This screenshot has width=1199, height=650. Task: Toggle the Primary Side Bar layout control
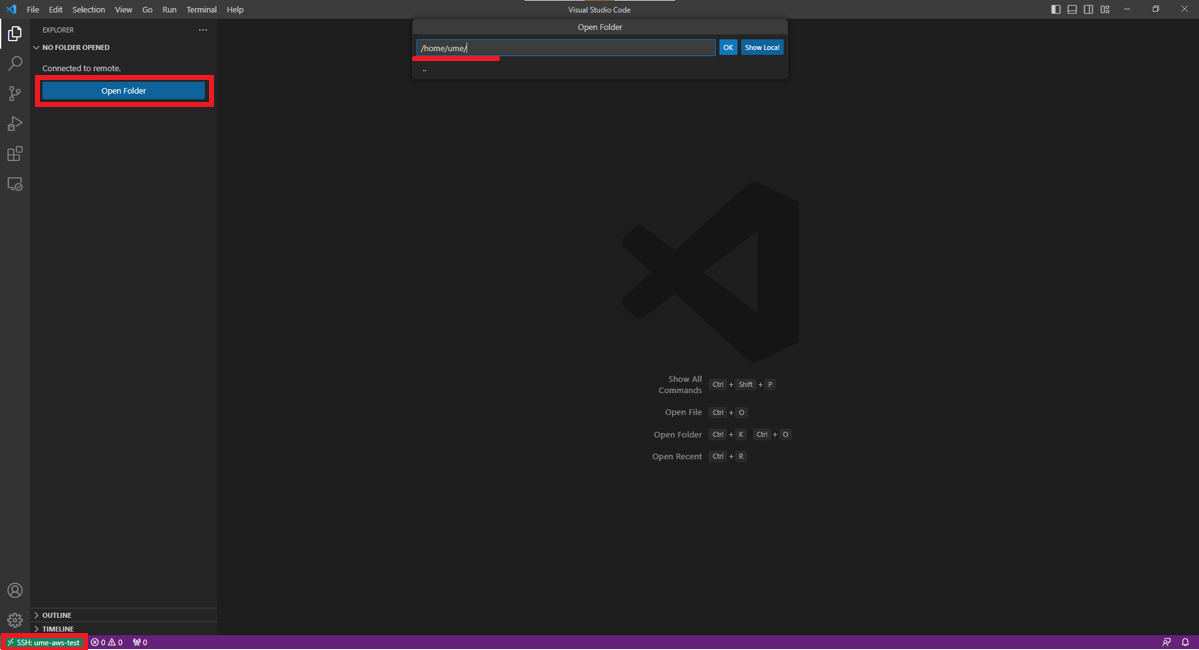(x=1055, y=9)
